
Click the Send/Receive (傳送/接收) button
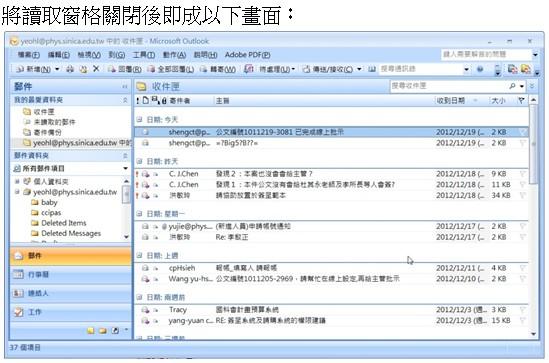328,69
